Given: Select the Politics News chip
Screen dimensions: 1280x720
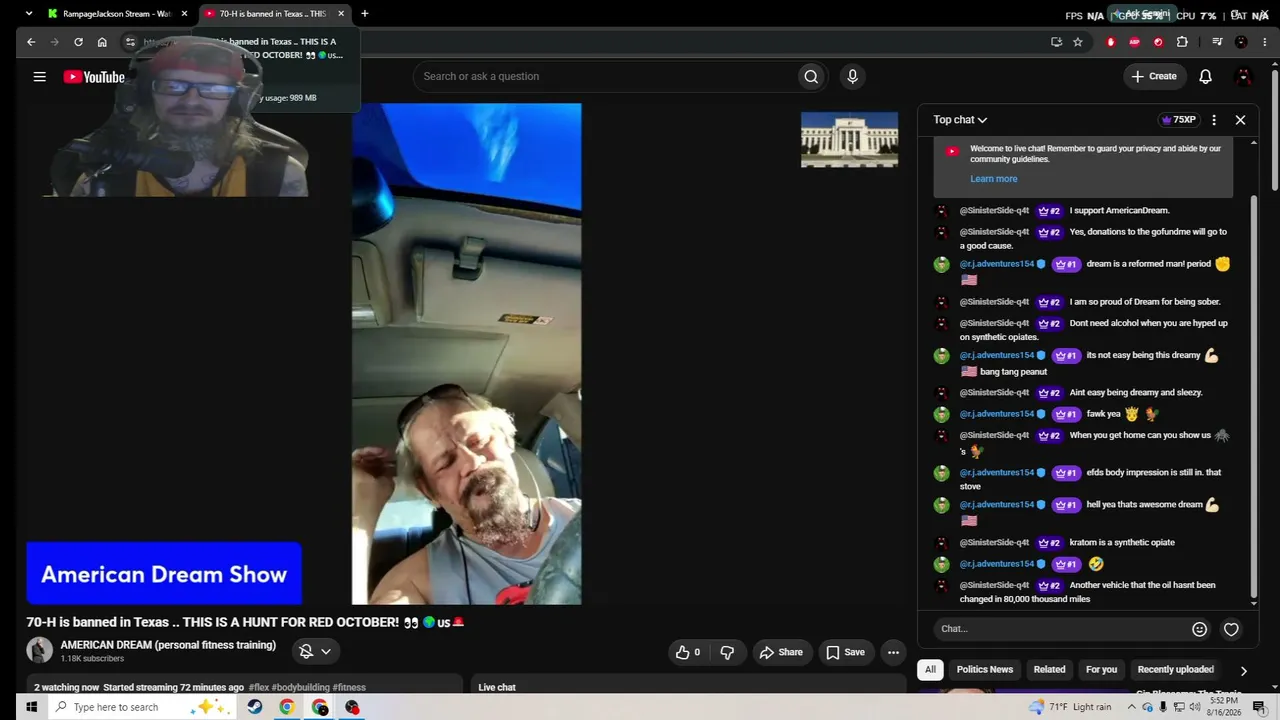Looking at the screenshot, I should tap(985, 670).
